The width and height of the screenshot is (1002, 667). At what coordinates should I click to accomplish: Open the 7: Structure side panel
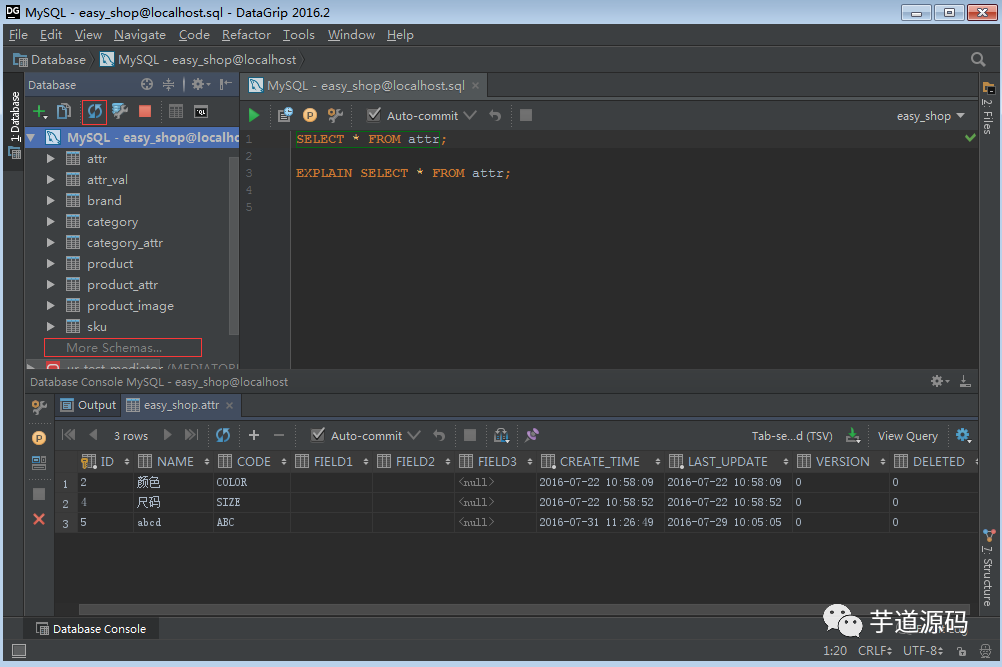988,568
